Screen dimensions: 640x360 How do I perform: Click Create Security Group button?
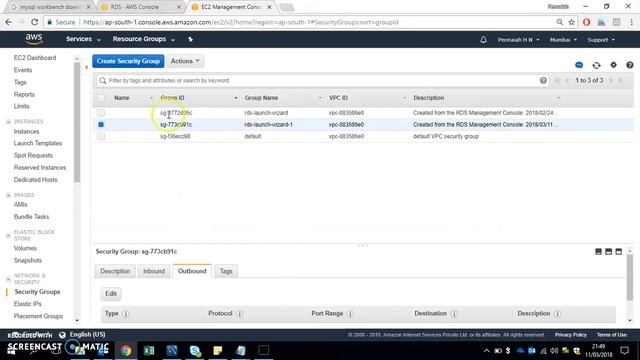click(x=128, y=61)
